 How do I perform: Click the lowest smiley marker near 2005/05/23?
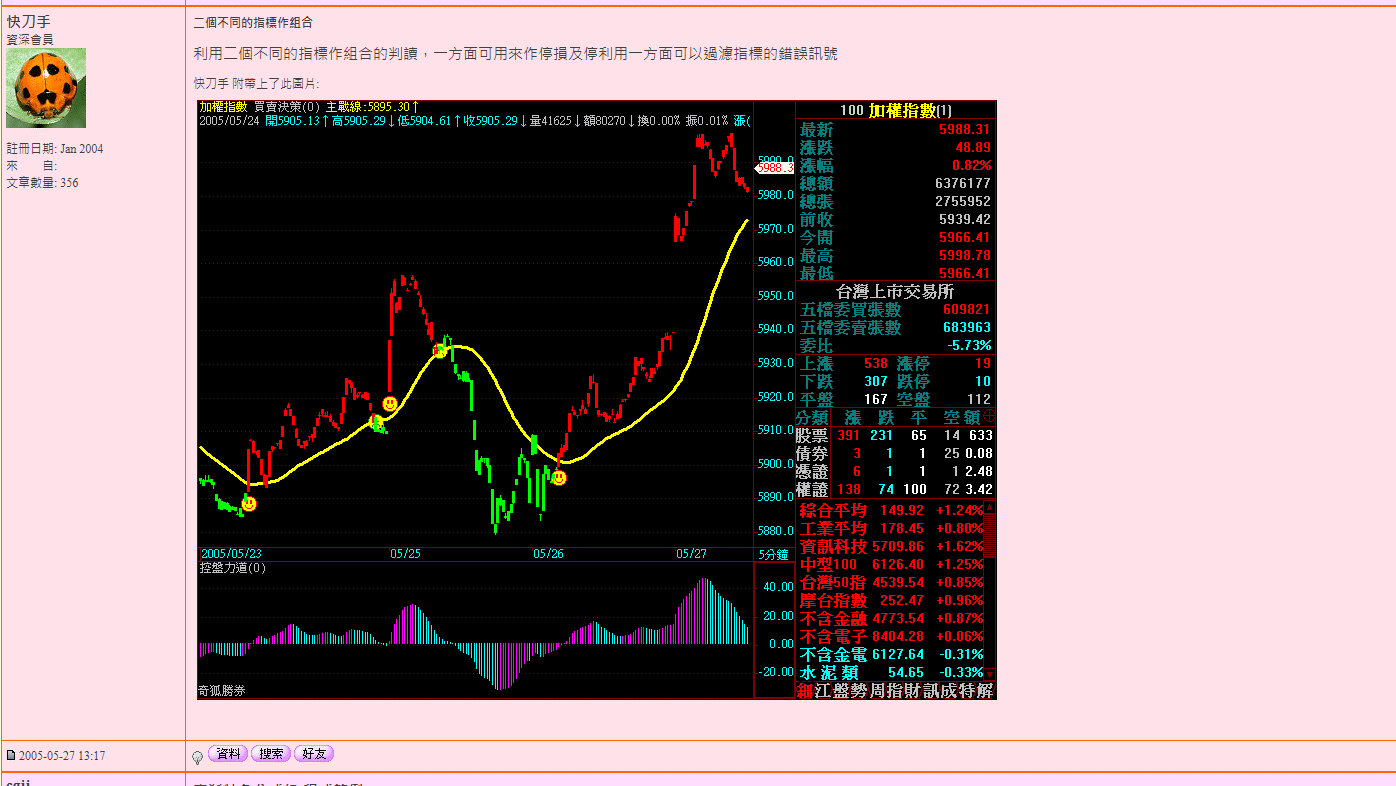pyautogui.click(x=249, y=504)
